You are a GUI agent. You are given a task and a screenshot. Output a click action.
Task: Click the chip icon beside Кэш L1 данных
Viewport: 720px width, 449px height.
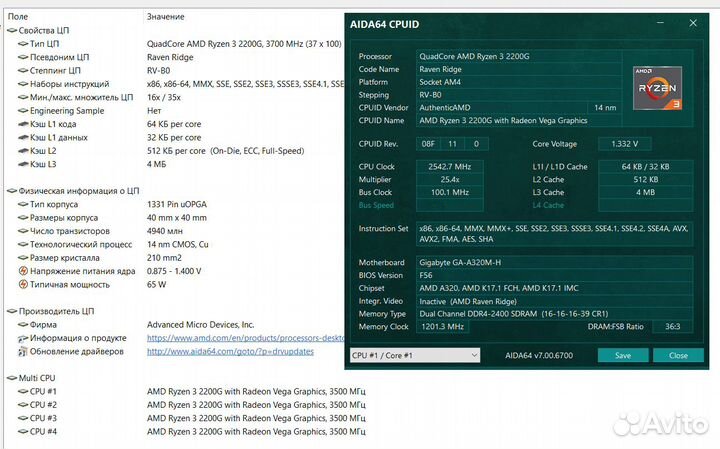[x=23, y=137]
